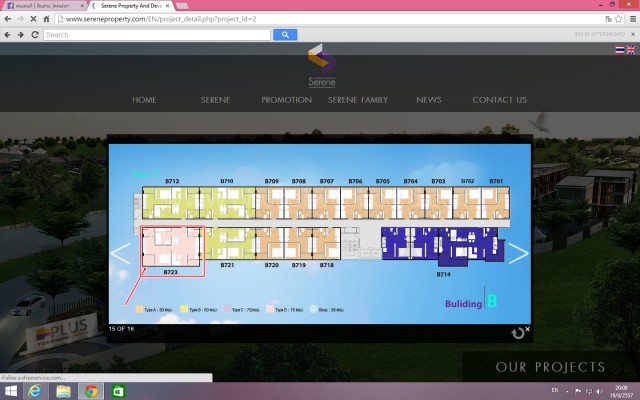Switch to the first browser tab
640x400 pixels.
tap(43, 6)
